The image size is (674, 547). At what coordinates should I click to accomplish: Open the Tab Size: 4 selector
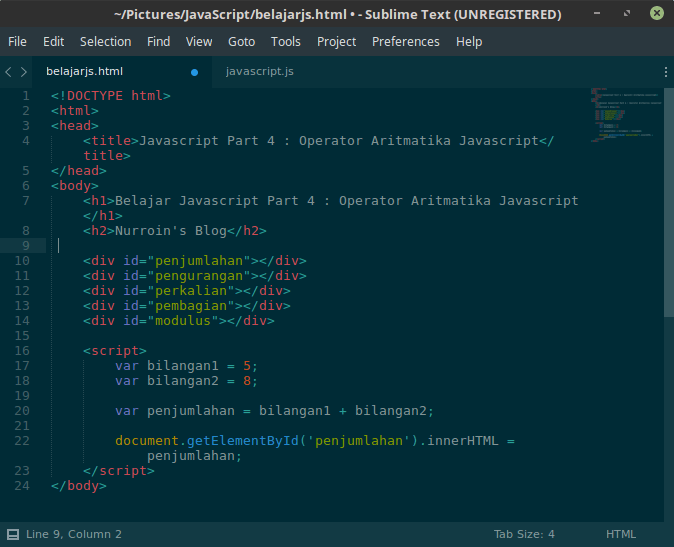pyautogui.click(x=524, y=534)
